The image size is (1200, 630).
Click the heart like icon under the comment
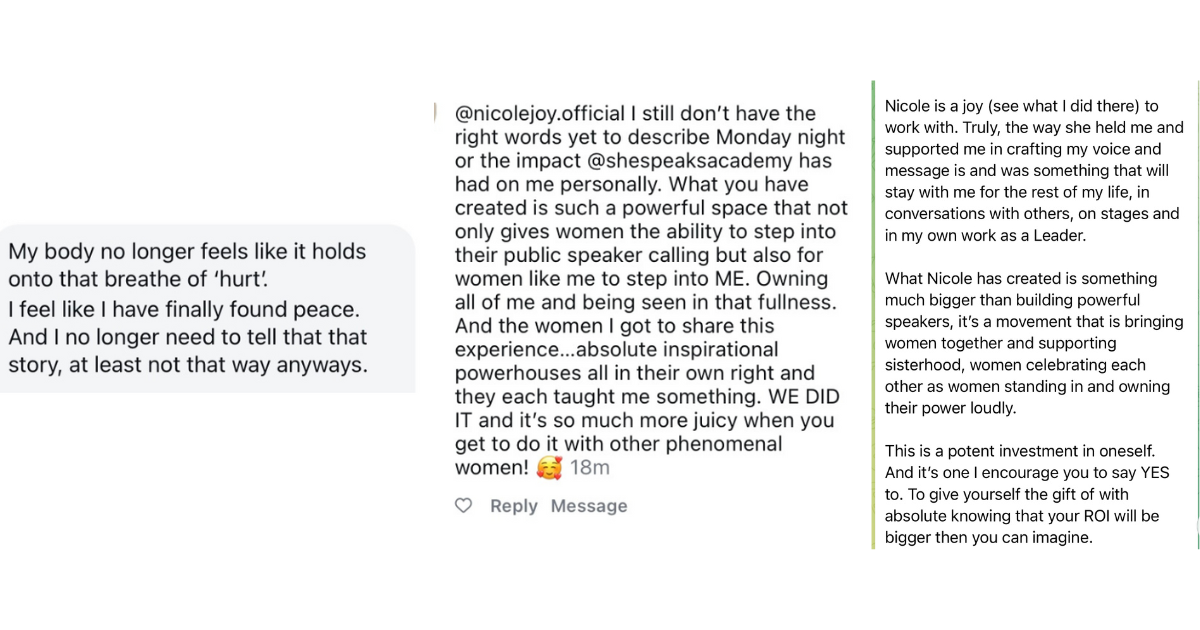(463, 506)
